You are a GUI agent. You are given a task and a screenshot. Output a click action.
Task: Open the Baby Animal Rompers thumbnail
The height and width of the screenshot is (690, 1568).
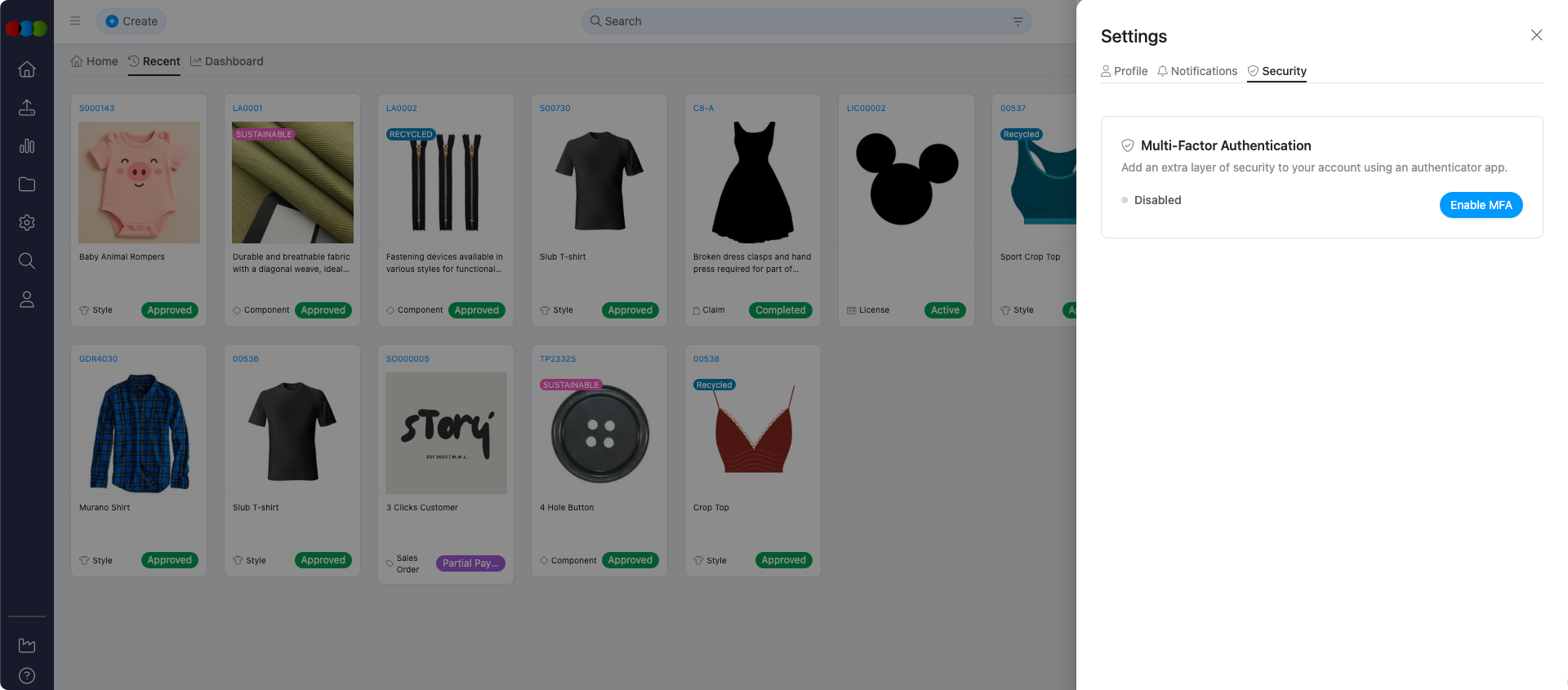coord(139,182)
